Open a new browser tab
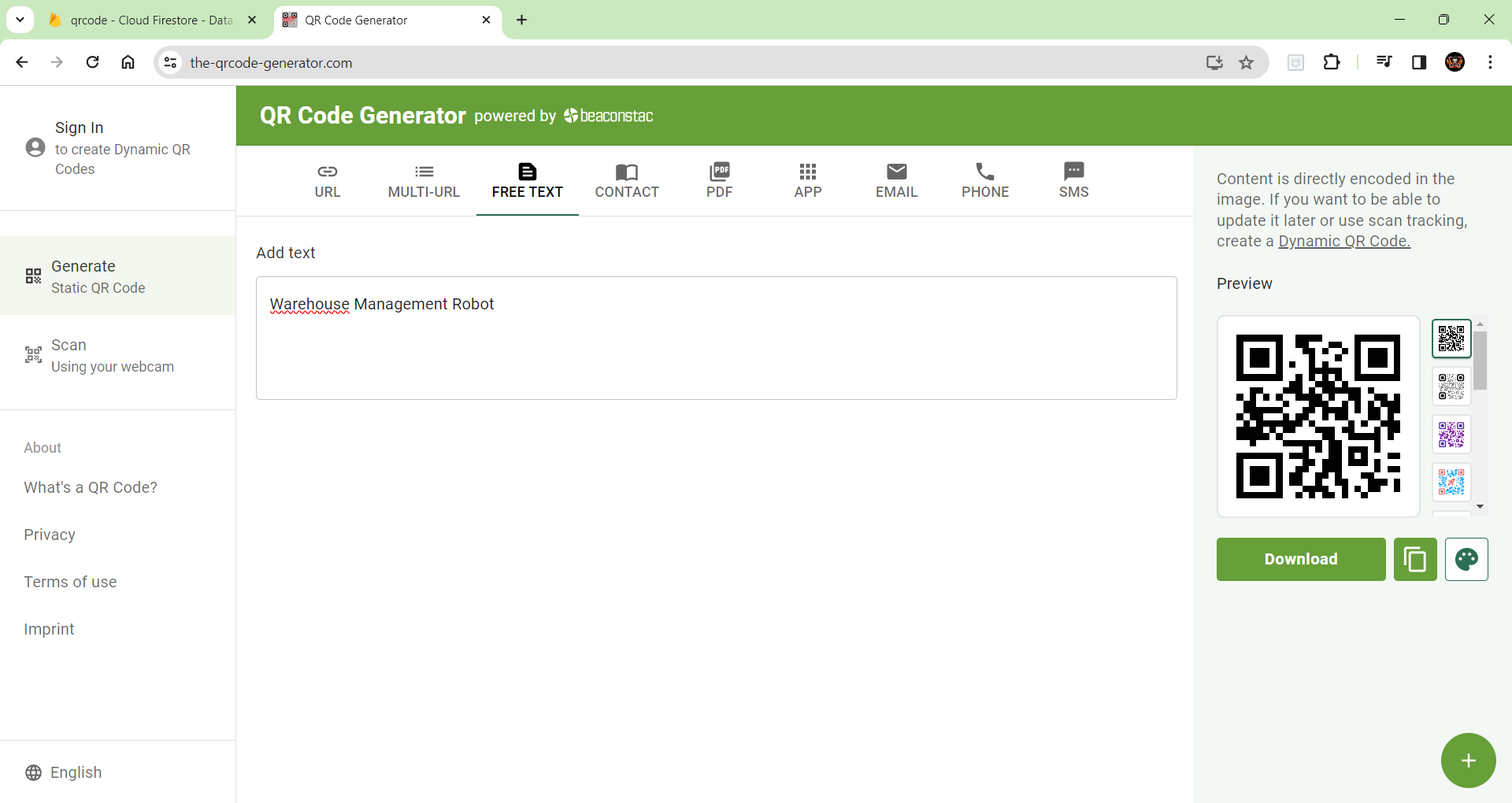Screen dimensions: 1512x803 click(x=521, y=20)
